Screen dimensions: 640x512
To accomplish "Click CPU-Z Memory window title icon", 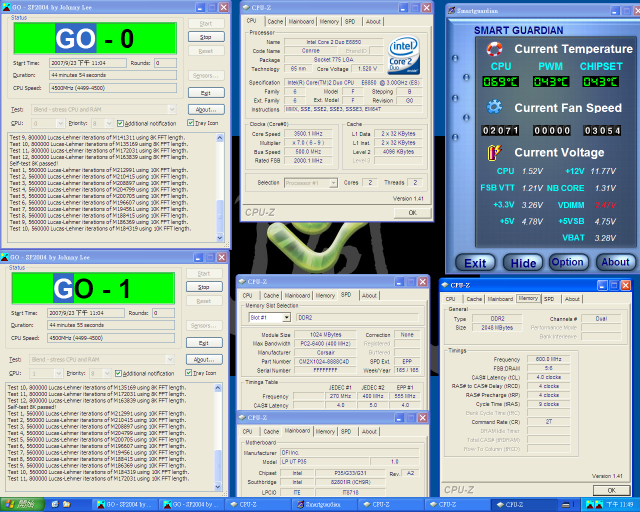I will point(445,285).
